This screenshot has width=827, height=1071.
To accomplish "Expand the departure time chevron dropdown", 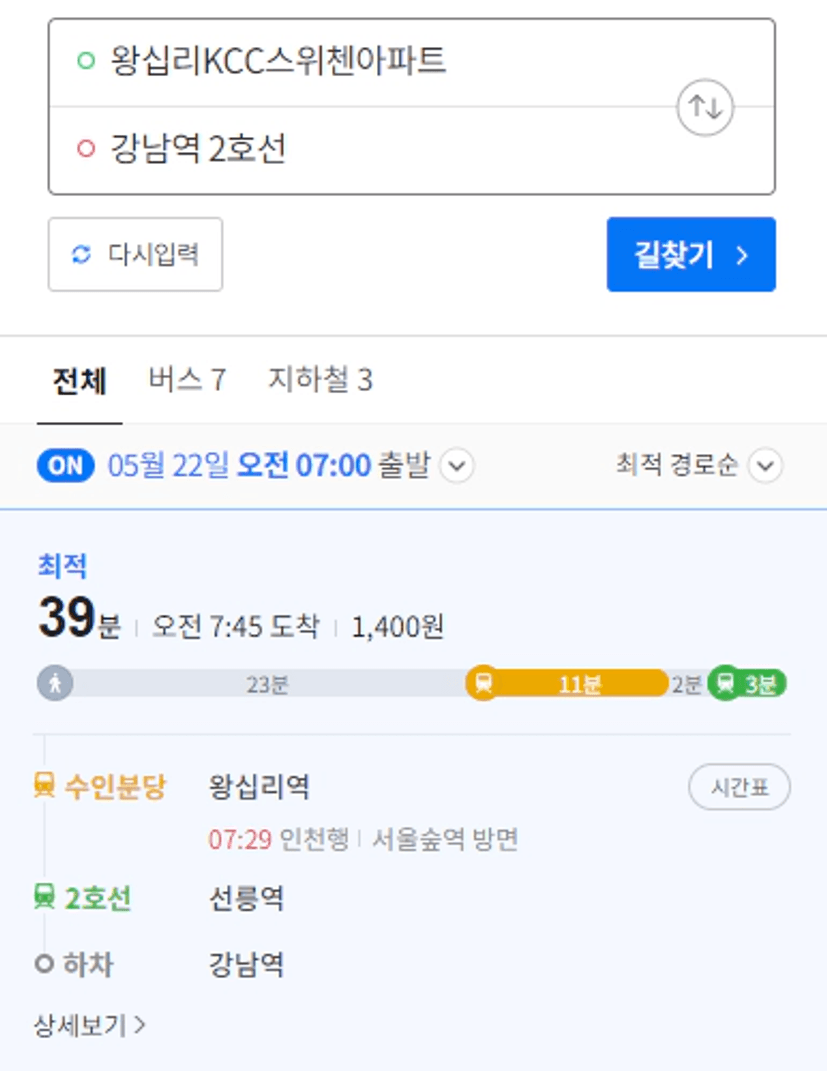I will pos(457,466).
